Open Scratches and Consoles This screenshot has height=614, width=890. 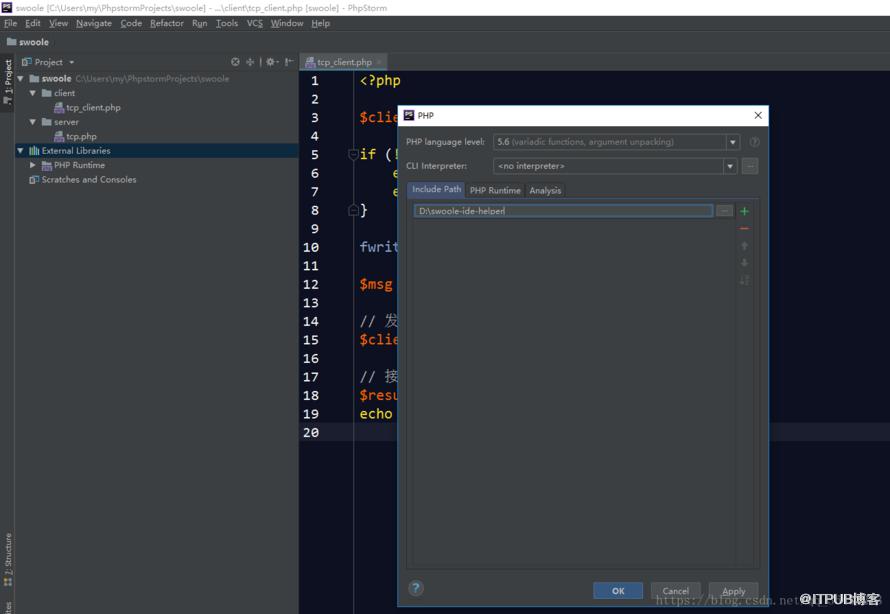tap(83, 179)
